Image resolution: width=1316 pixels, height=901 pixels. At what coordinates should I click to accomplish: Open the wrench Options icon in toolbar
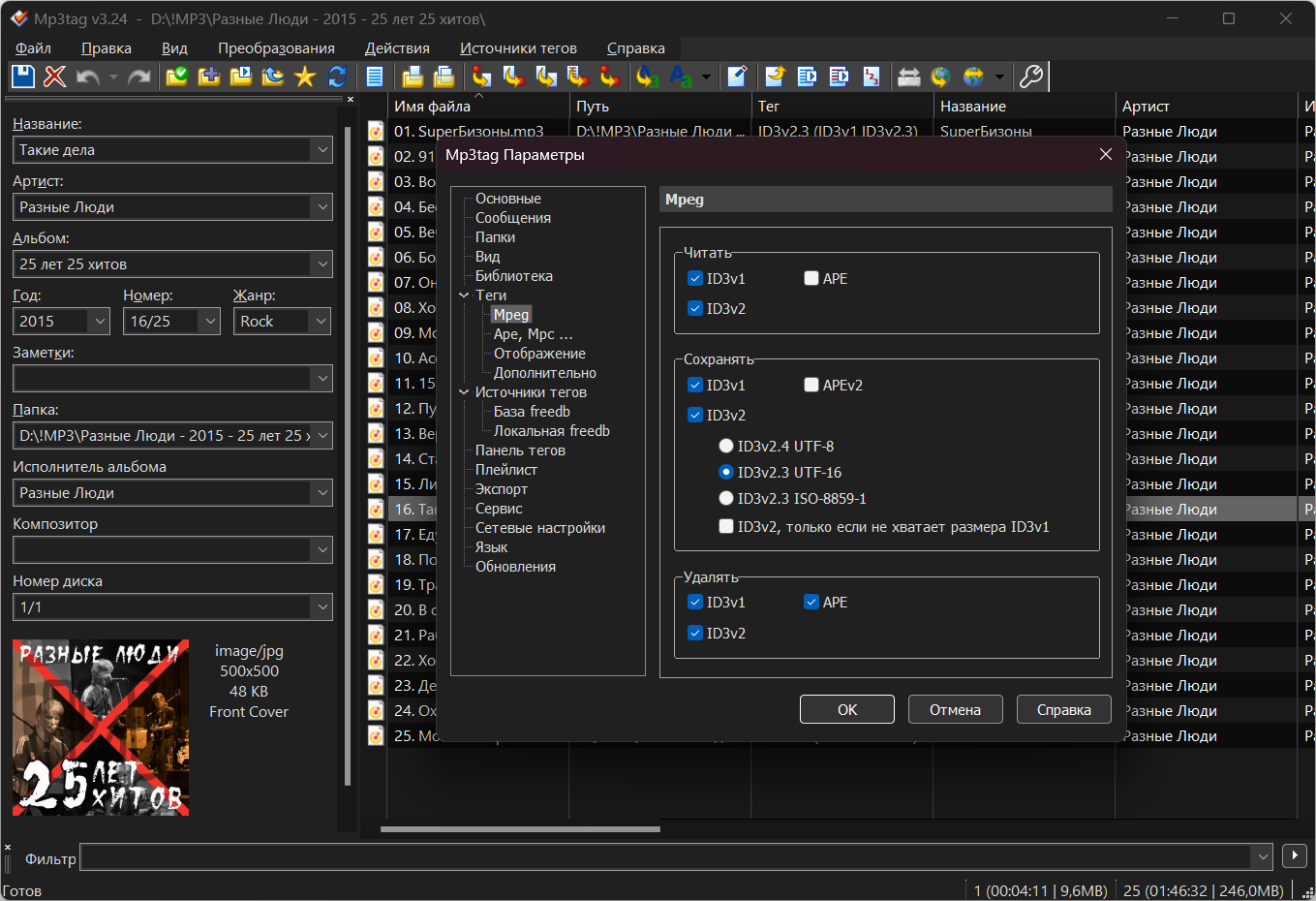[1032, 77]
